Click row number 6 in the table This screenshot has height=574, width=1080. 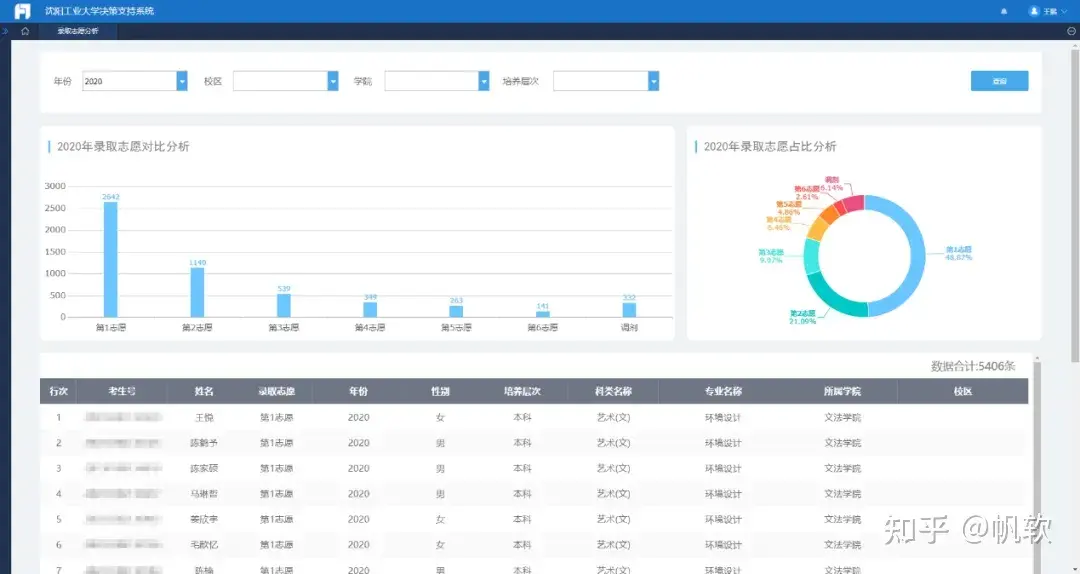[x=59, y=545]
